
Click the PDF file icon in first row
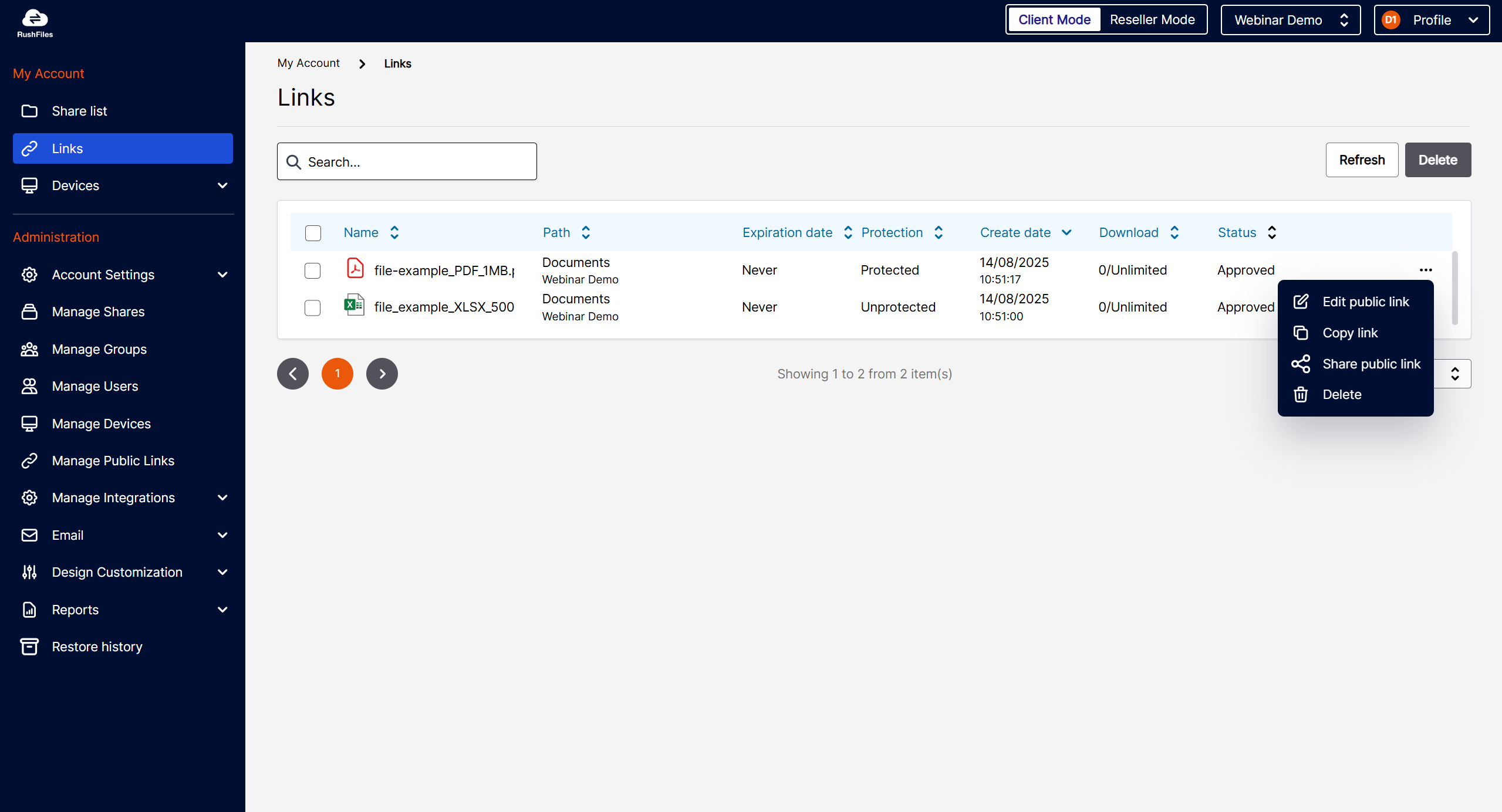click(x=355, y=269)
